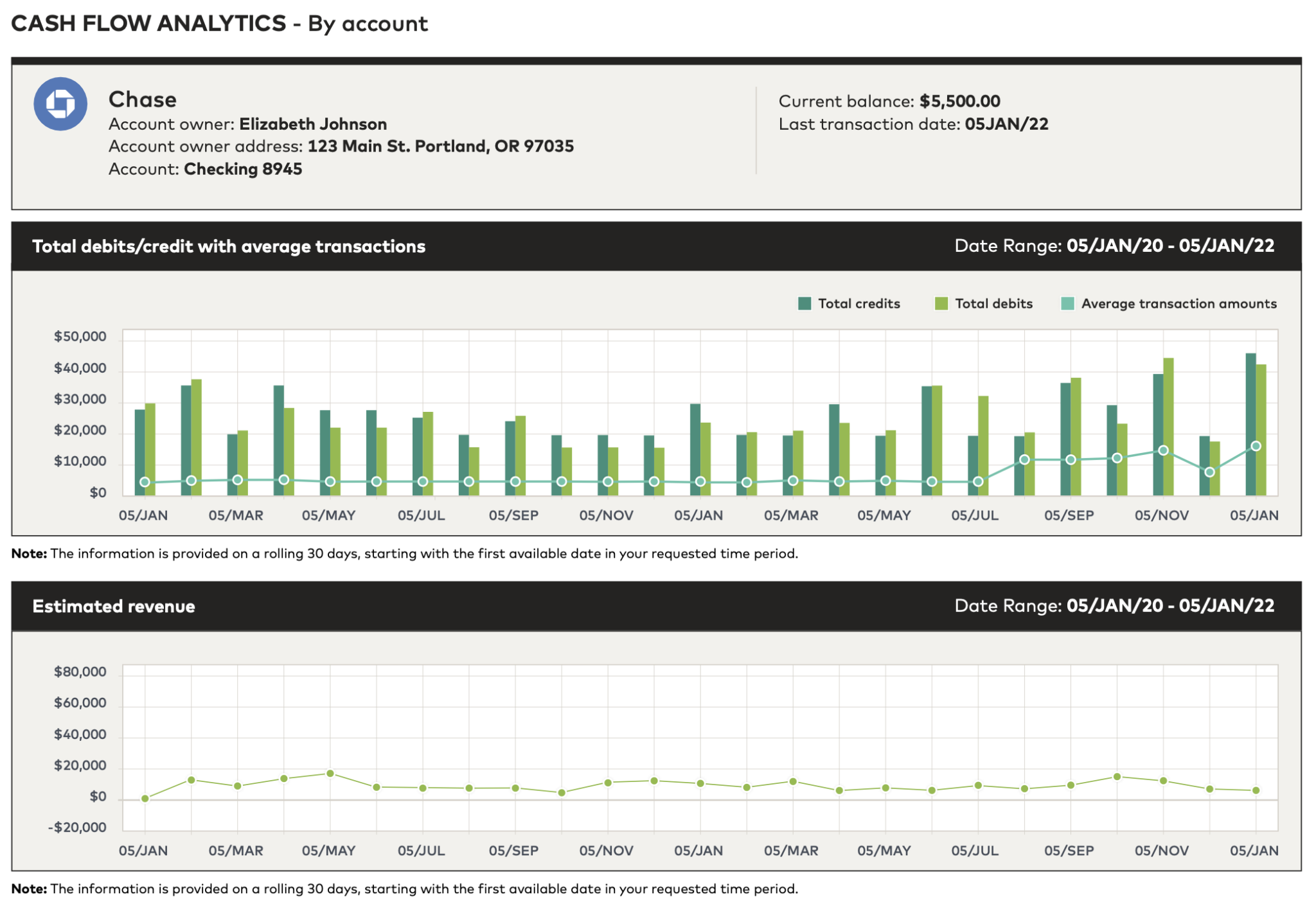Click the 05/MAY peak point in Estimated revenue

[330, 773]
